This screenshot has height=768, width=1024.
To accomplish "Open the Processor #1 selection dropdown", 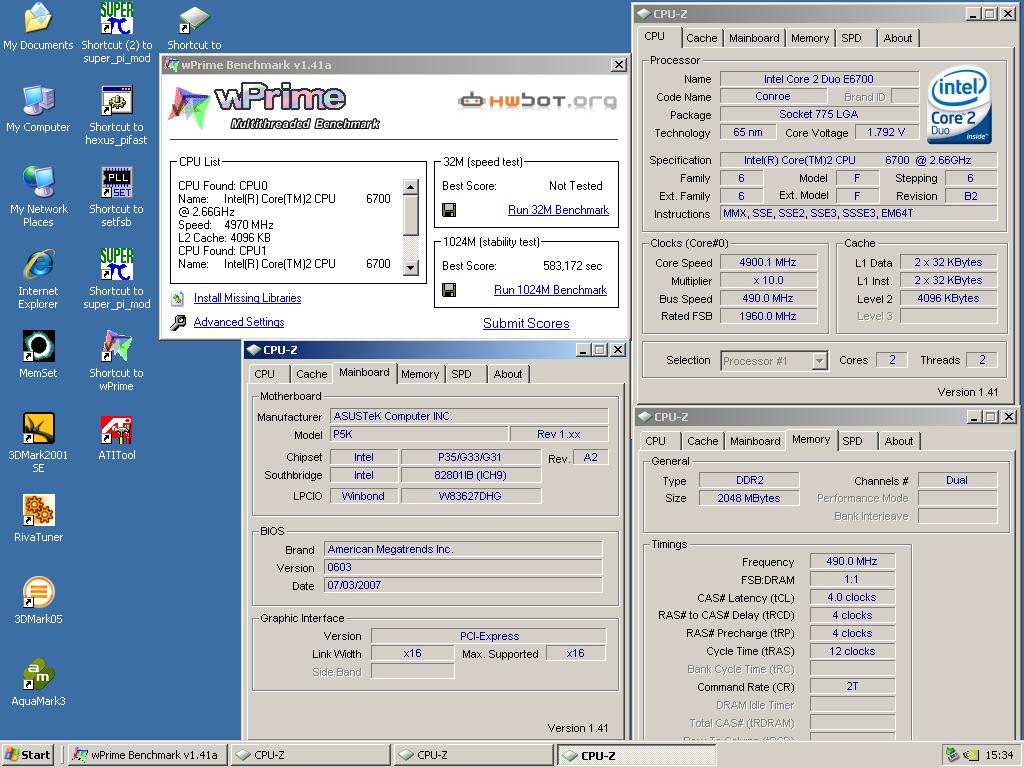I will (x=820, y=360).
